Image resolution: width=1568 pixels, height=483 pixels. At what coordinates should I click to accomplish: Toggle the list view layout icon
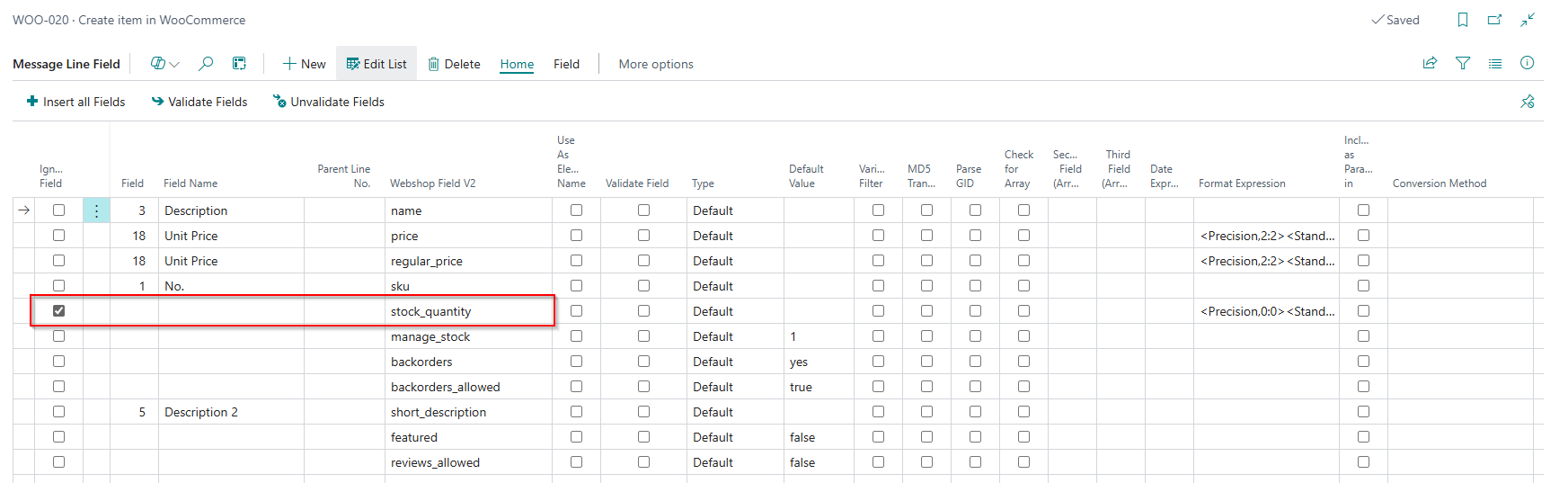pos(1495,63)
